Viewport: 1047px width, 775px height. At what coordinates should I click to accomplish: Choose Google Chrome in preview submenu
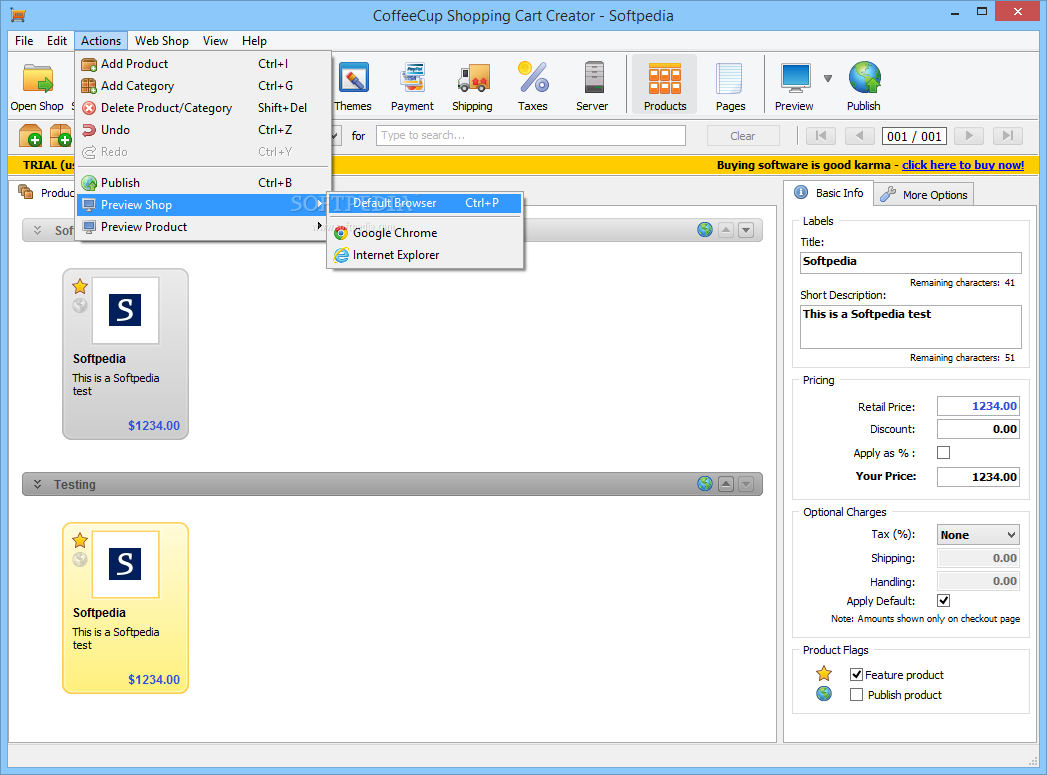pyautogui.click(x=425, y=233)
